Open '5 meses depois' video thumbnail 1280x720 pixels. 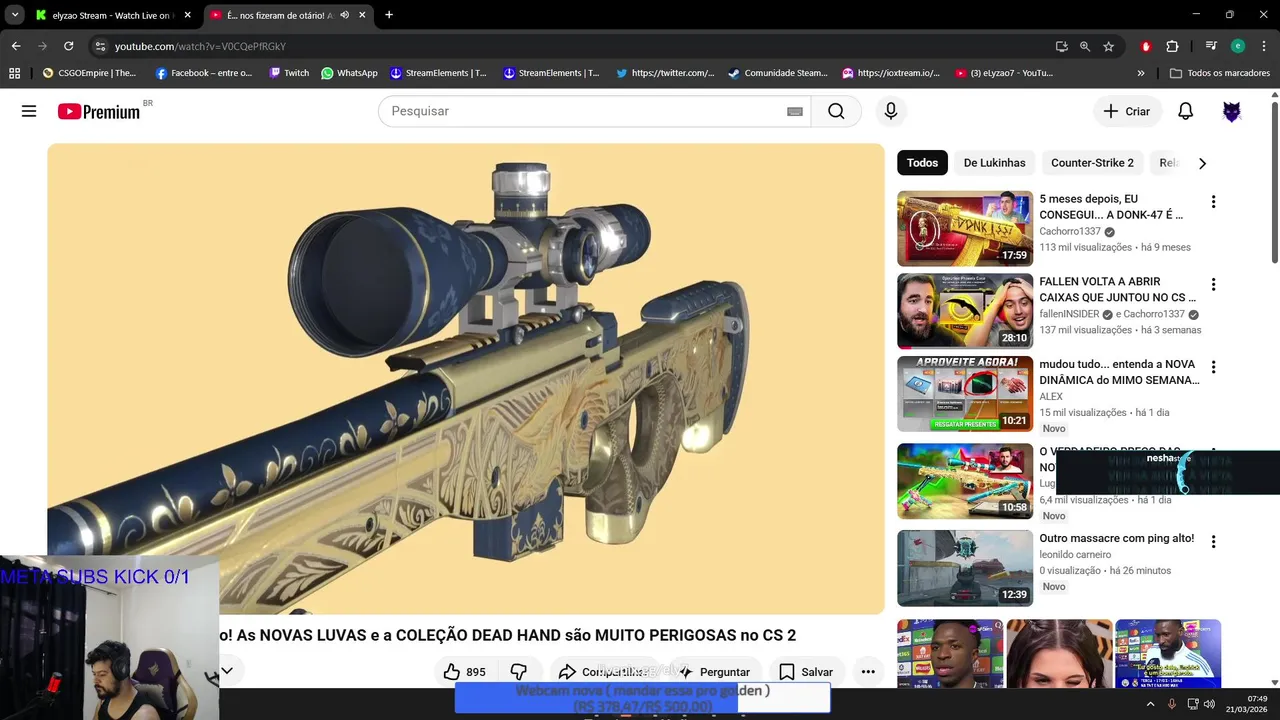pos(965,228)
